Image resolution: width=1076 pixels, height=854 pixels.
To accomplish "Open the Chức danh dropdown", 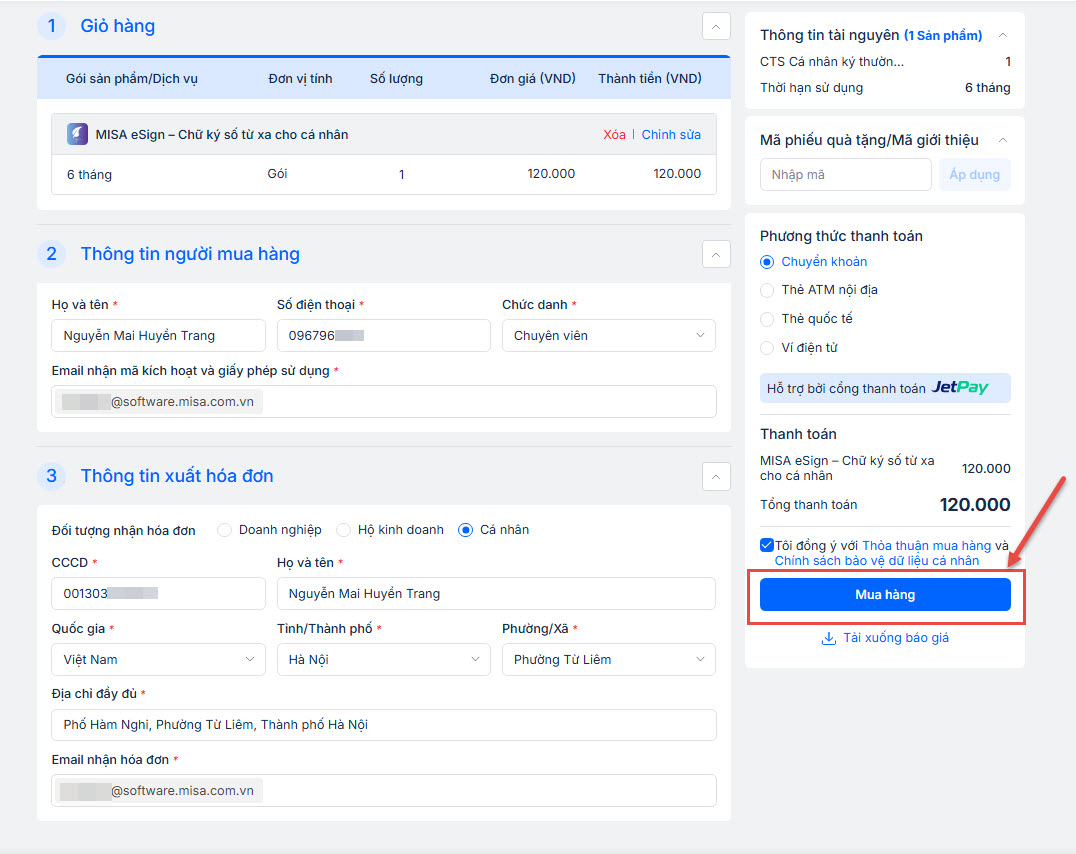I will 608,336.
